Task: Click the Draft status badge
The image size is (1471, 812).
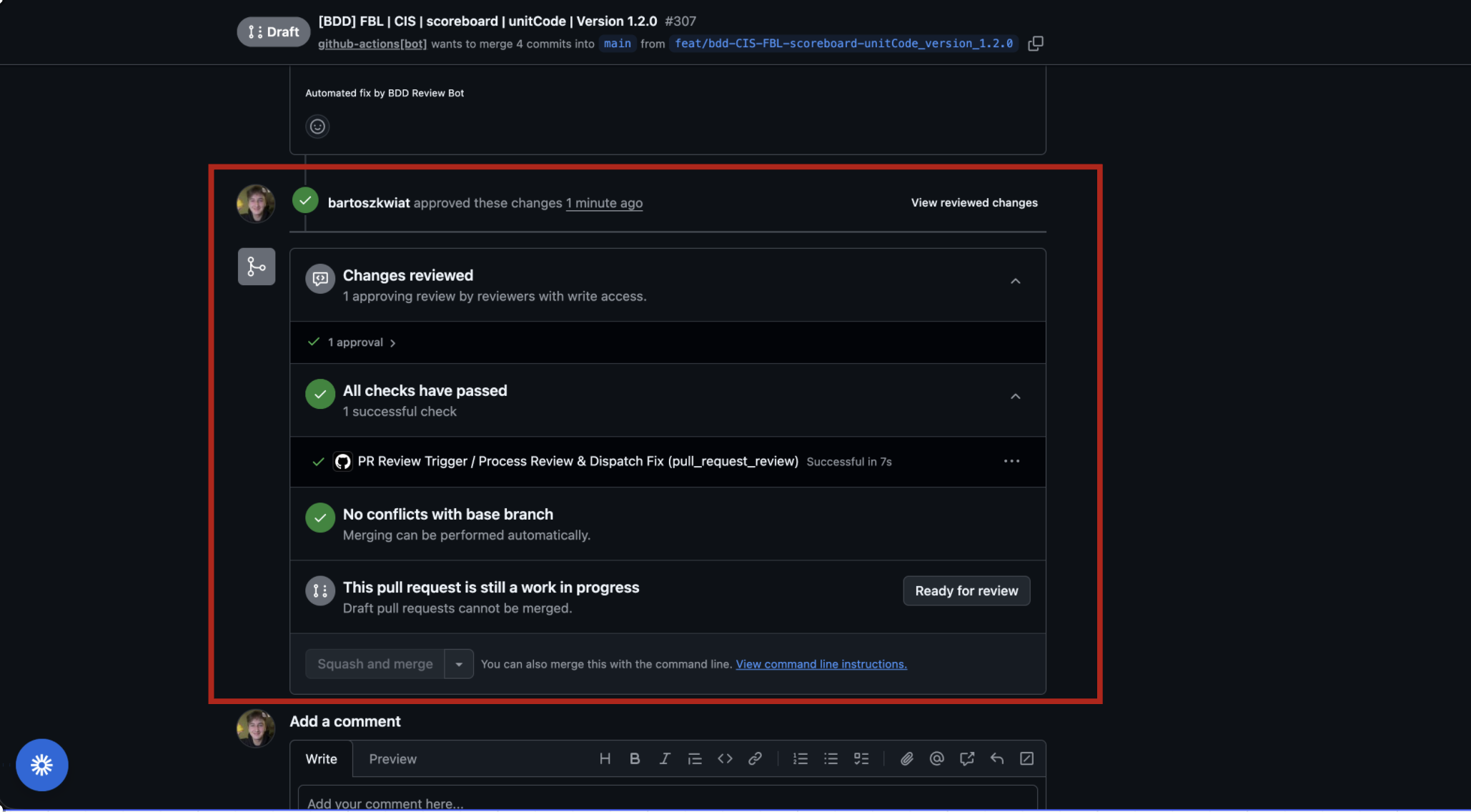Action: 274,32
